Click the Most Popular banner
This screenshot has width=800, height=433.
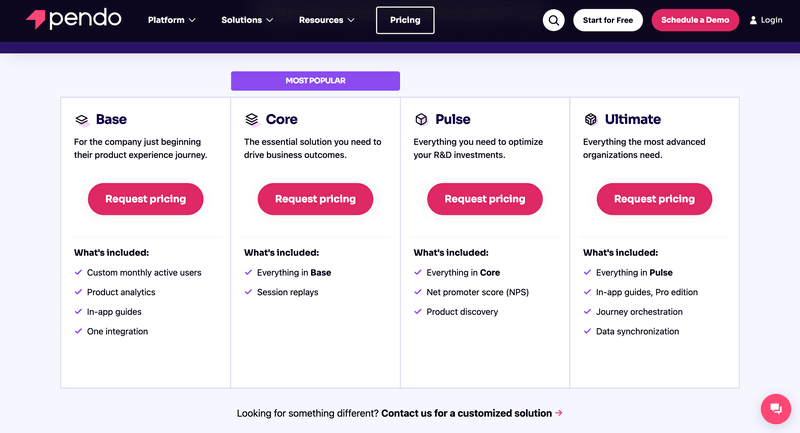(x=315, y=81)
